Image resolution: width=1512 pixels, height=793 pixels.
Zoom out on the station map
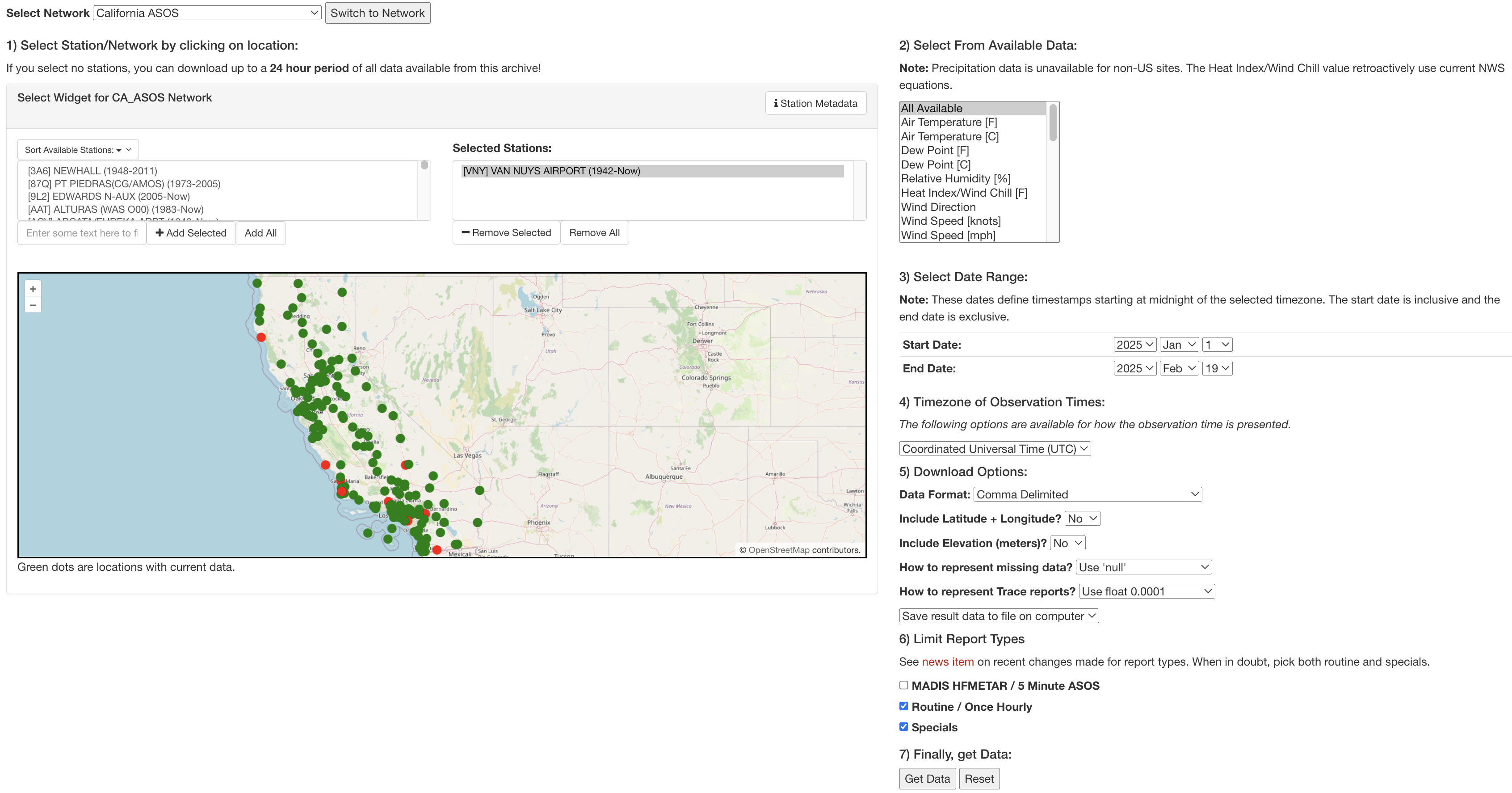click(x=33, y=305)
